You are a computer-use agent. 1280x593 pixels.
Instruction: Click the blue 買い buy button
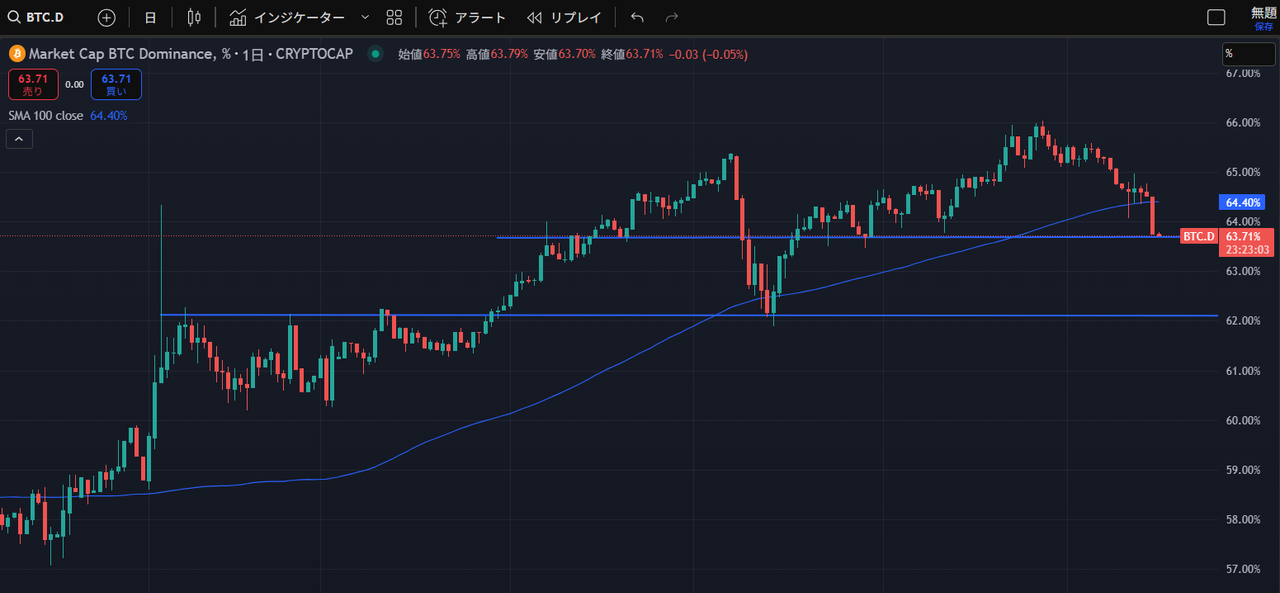[x=116, y=84]
